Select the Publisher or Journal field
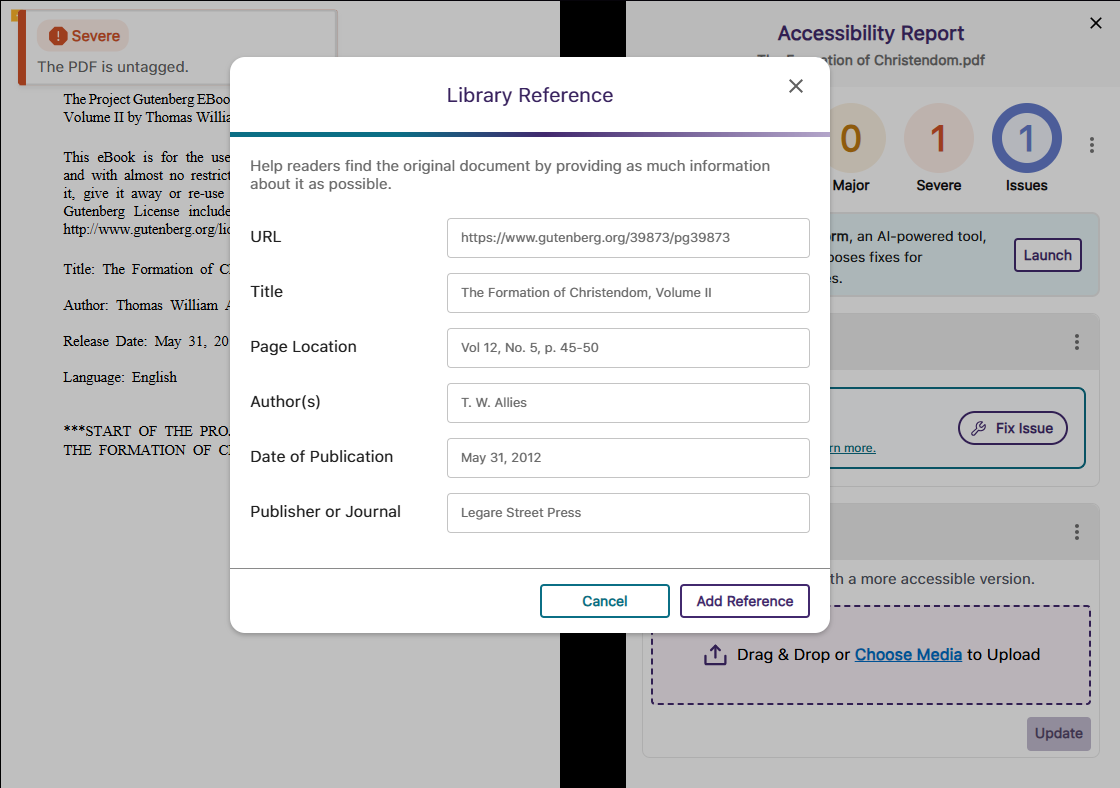The image size is (1120, 788). click(x=628, y=513)
